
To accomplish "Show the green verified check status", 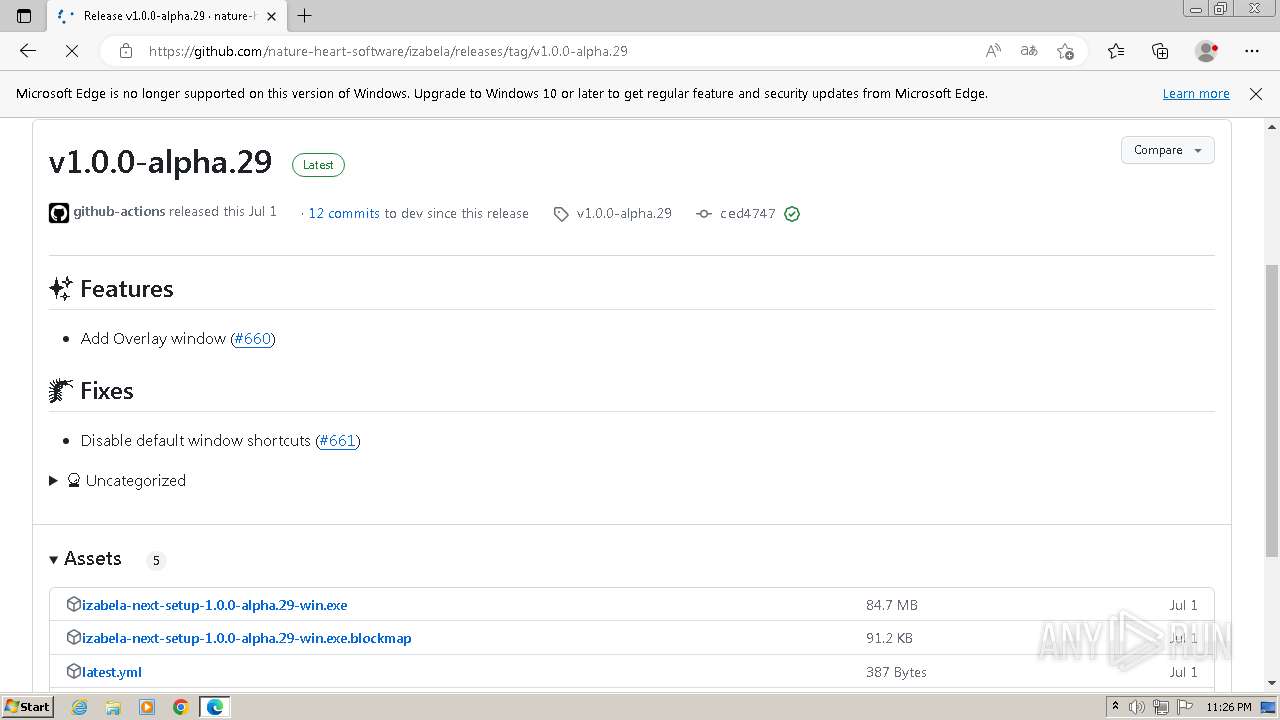I will (792, 214).
